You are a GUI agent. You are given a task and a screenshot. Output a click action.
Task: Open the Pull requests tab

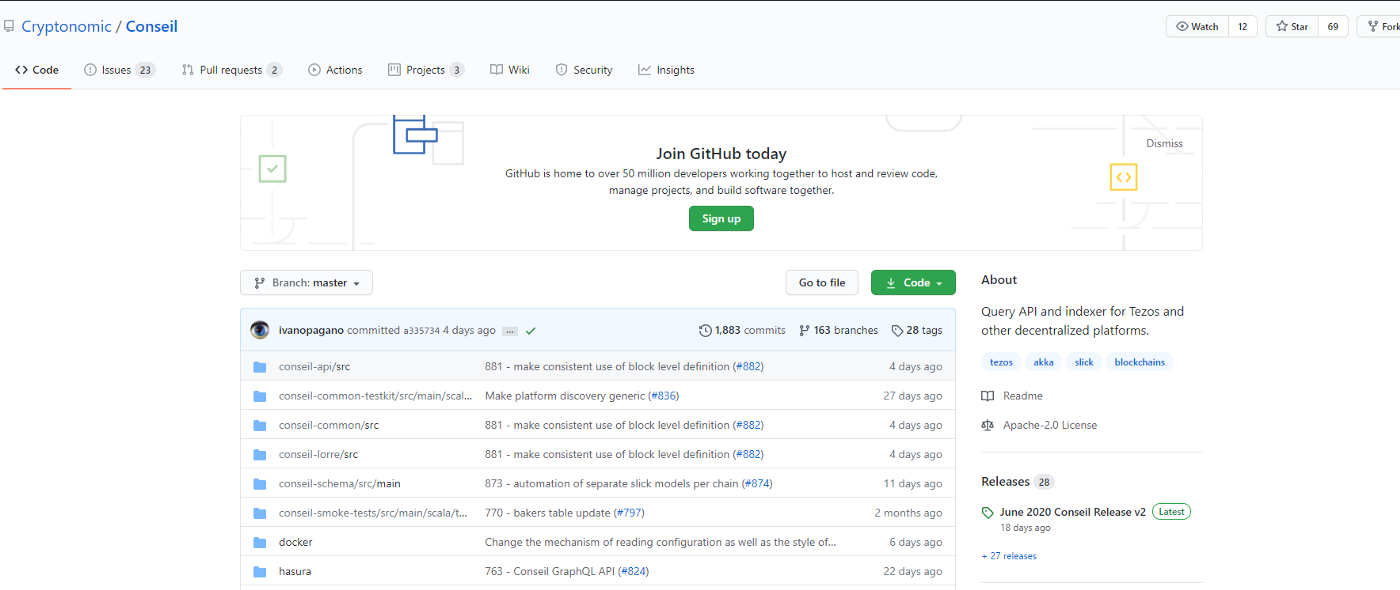(232, 70)
